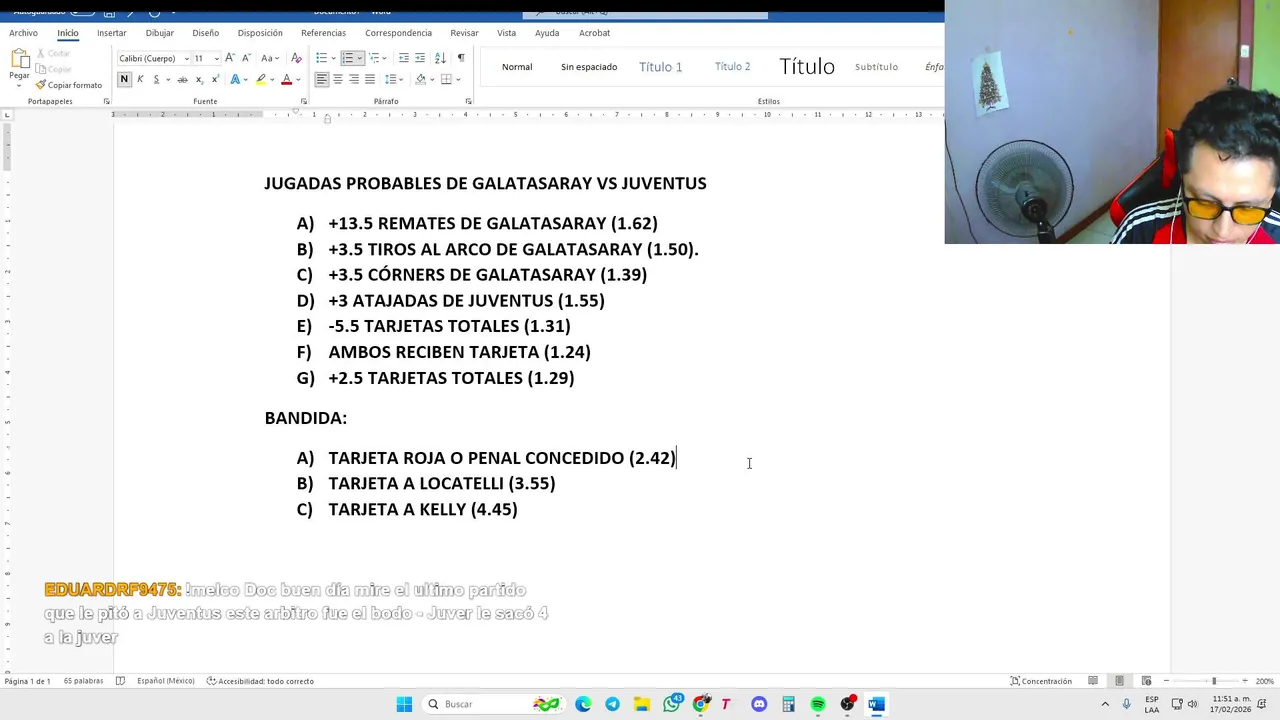The height and width of the screenshot is (720, 1280).
Task: Expand numbering library dropdown arrow
Action: click(x=360, y=58)
